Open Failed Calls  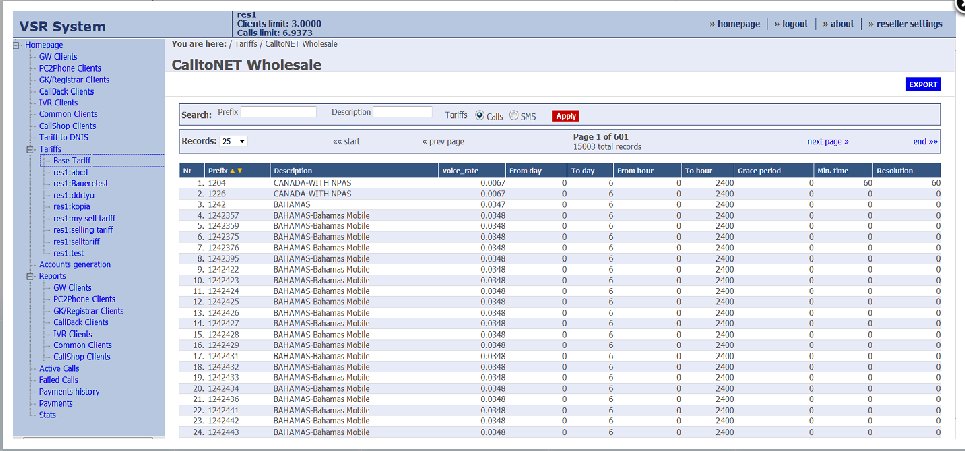(58, 380)
